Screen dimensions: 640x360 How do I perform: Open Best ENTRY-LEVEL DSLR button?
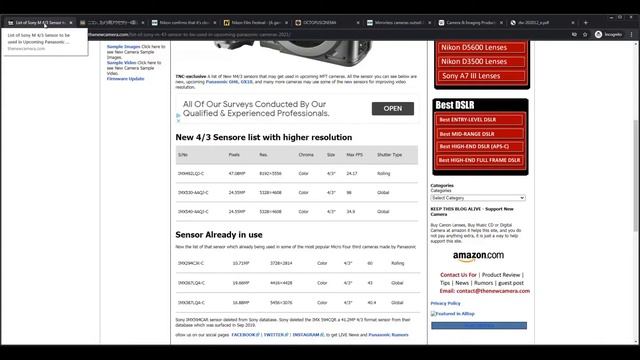[479, 120]
